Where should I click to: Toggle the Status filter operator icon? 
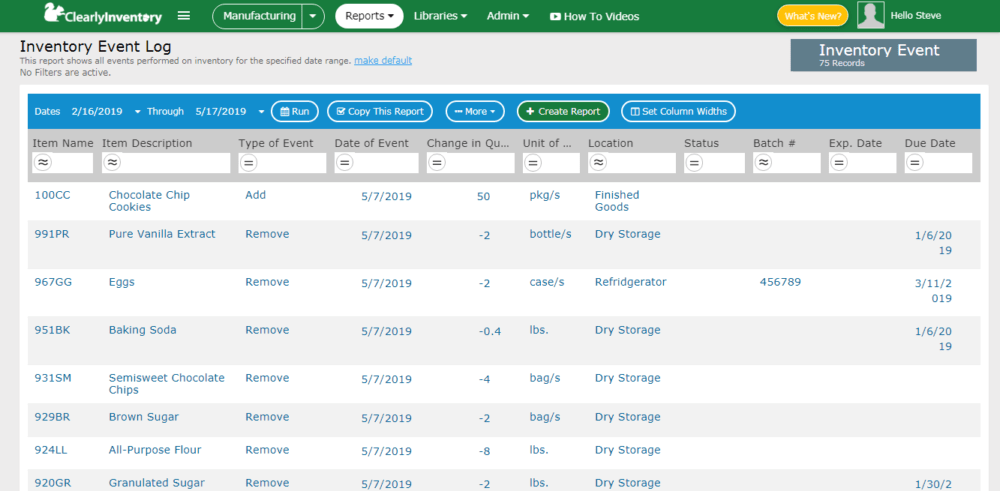point(695,163)
